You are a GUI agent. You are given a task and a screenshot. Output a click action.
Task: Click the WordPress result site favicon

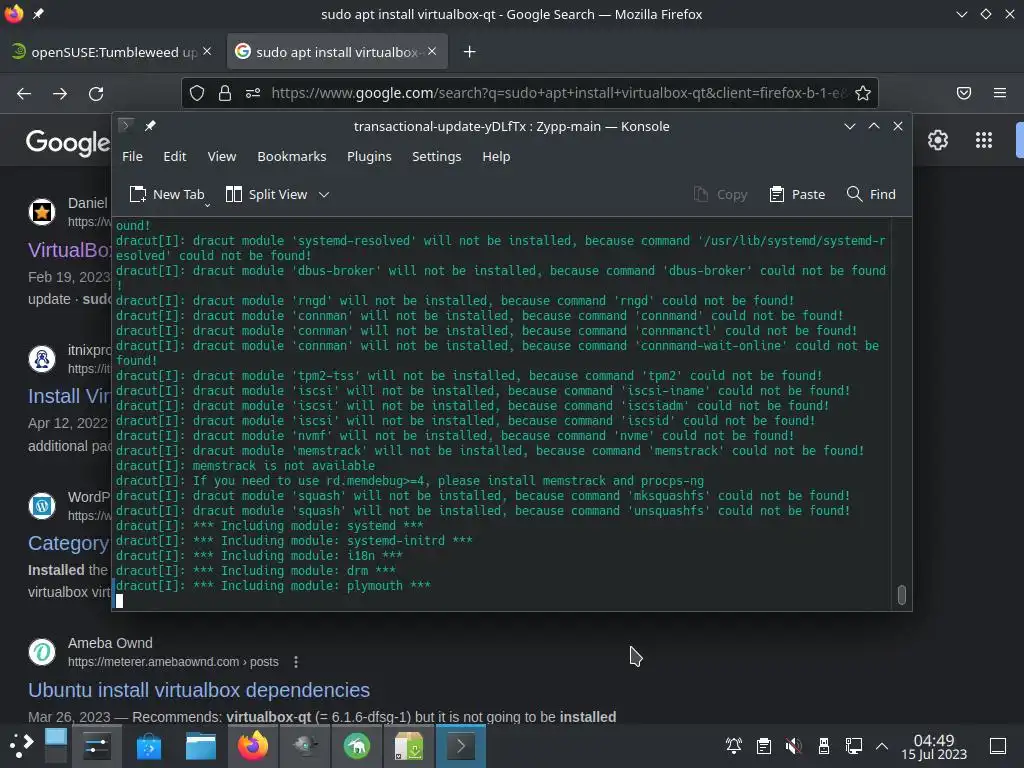coord(42,505)
